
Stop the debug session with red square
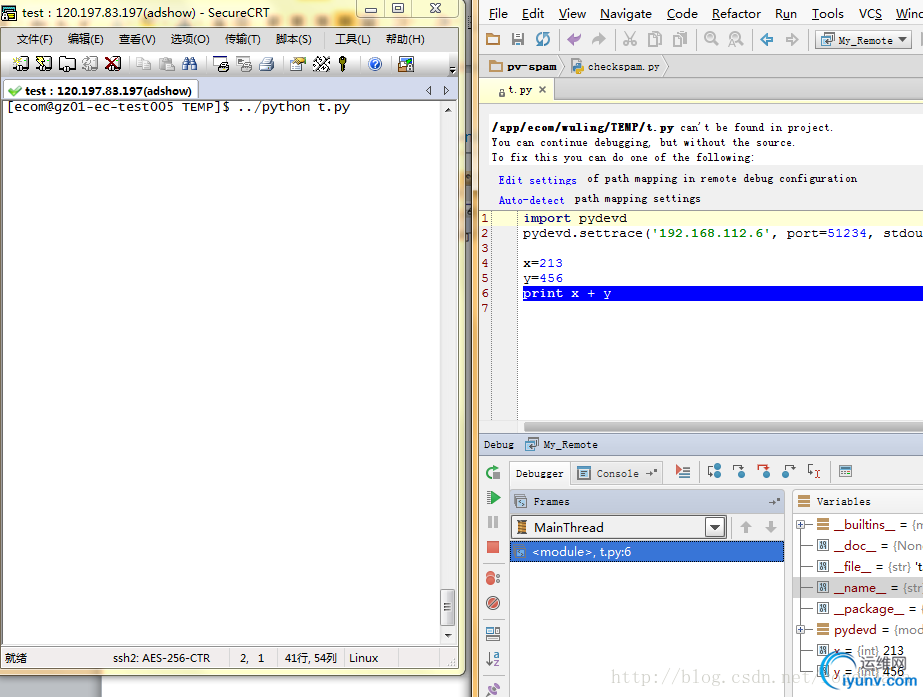(x=493, y=547)
